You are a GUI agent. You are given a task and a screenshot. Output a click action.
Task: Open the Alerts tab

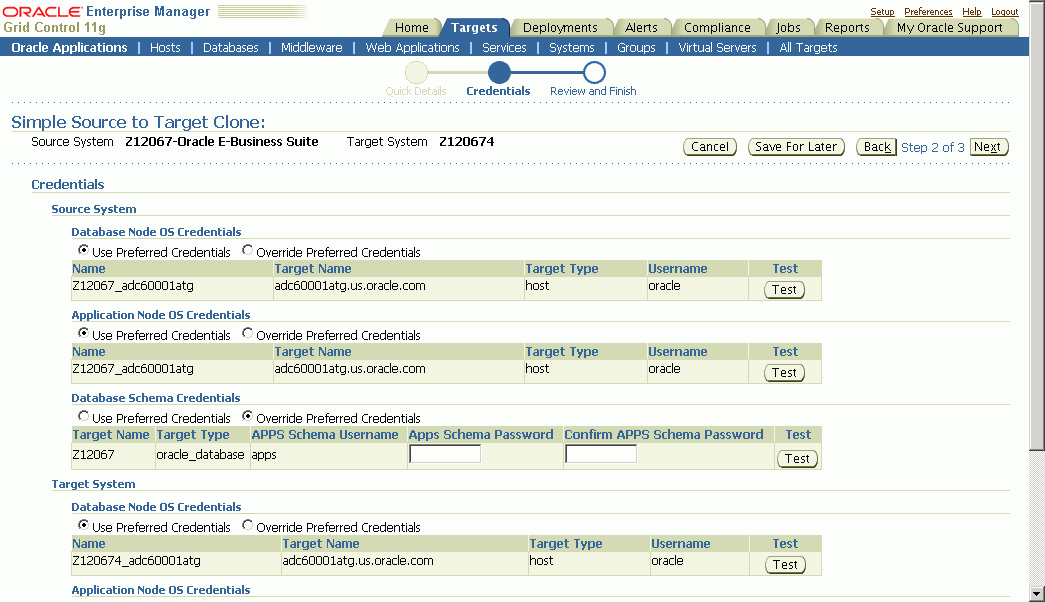coord(641,27)
